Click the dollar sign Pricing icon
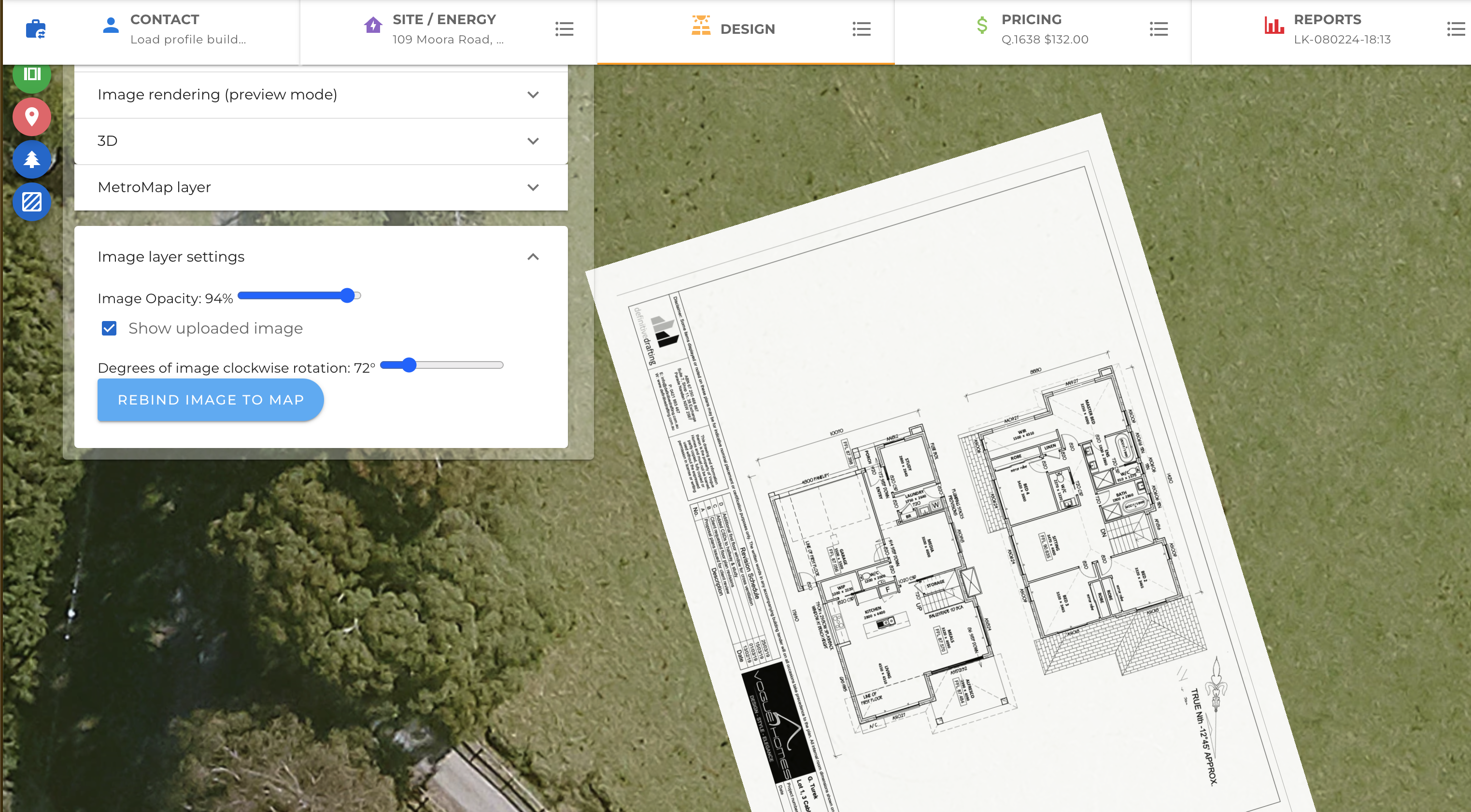Viewport: 1471px width, 812px height. [x=982, y=25]
